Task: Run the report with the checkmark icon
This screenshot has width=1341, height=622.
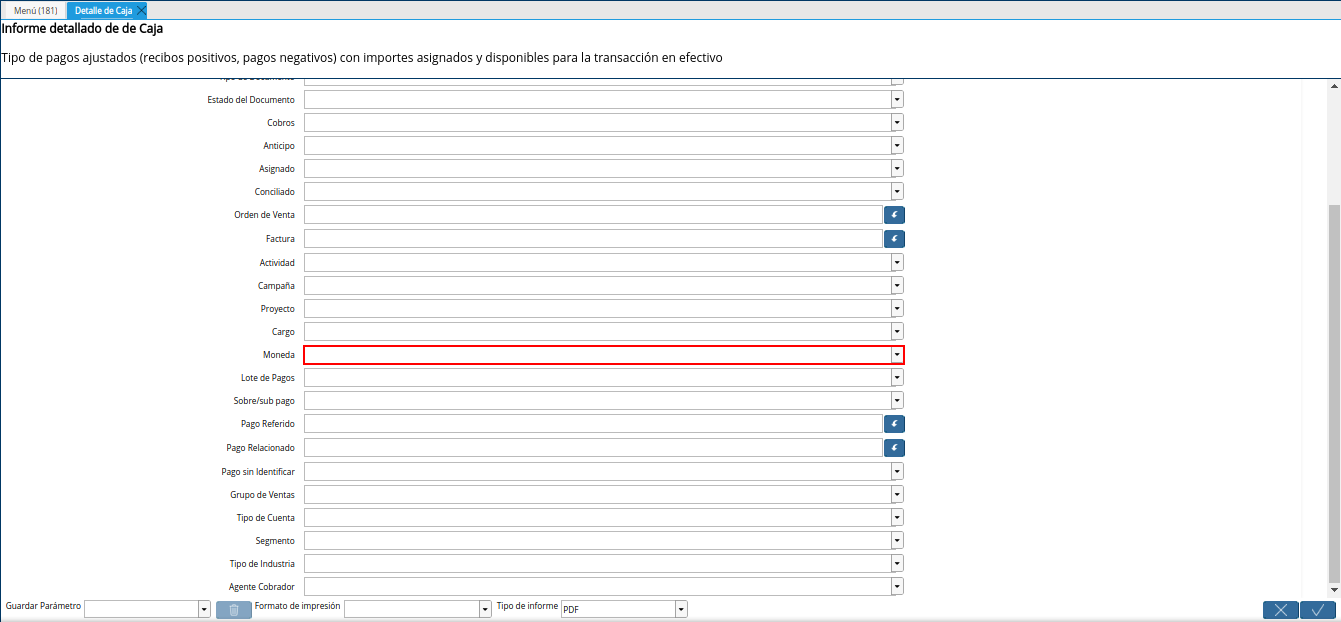Action: [x=1317, y=609]
